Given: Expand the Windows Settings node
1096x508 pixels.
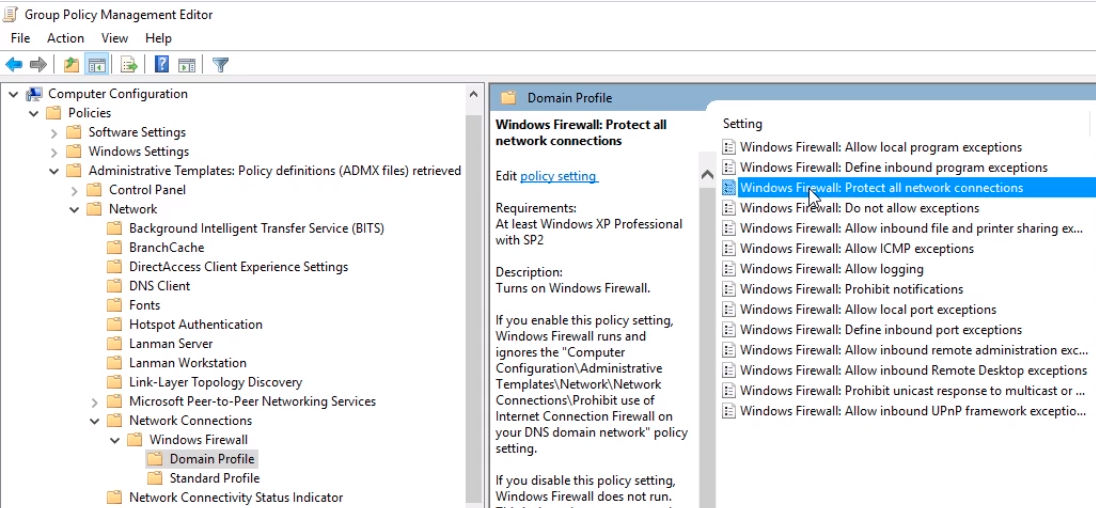Looking at the screenshot, I should point(54,152).
